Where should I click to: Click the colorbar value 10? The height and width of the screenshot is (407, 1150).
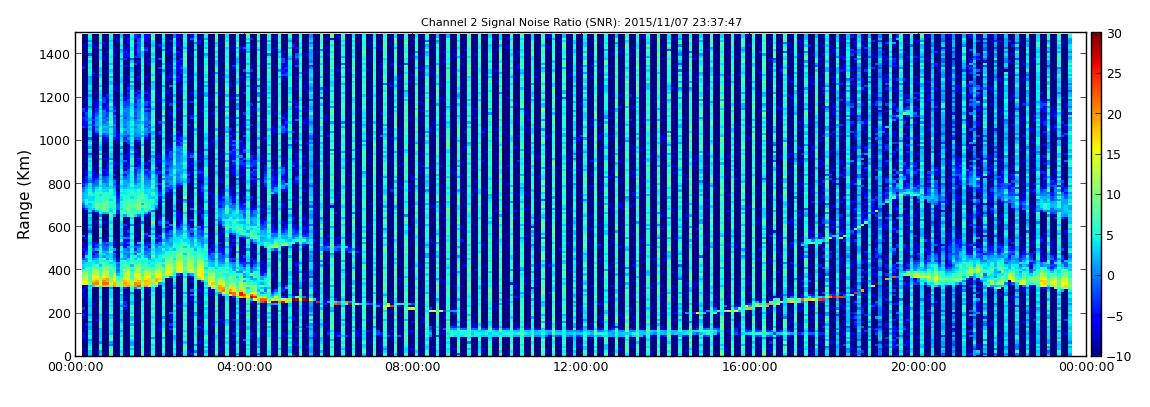(1115, 195)
